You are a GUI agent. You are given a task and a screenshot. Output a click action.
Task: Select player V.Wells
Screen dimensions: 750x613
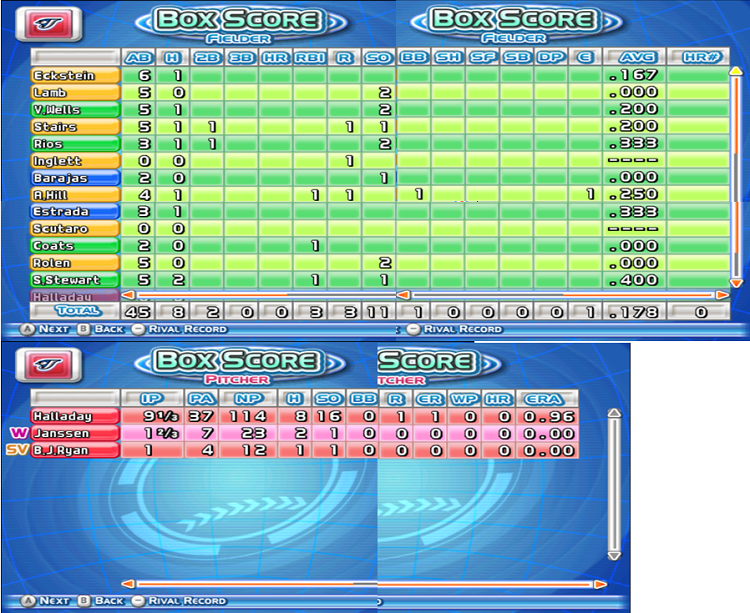coord(75,109)
